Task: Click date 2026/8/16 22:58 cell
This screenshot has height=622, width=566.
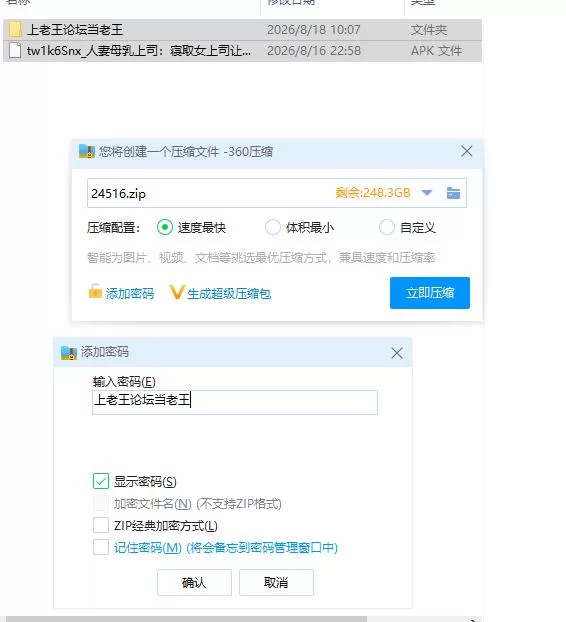Action: click(314, 51)
